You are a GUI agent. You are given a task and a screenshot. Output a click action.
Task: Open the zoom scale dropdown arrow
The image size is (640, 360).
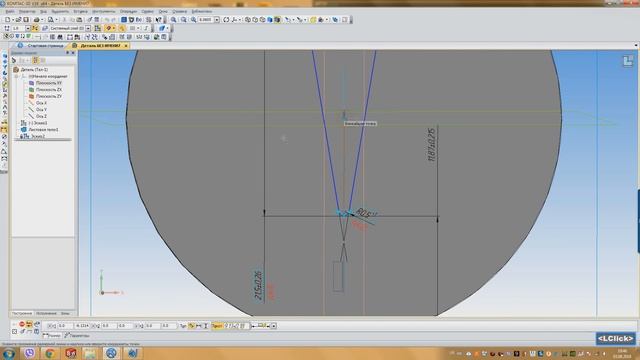pyautogui.click(x=217, y=20)
